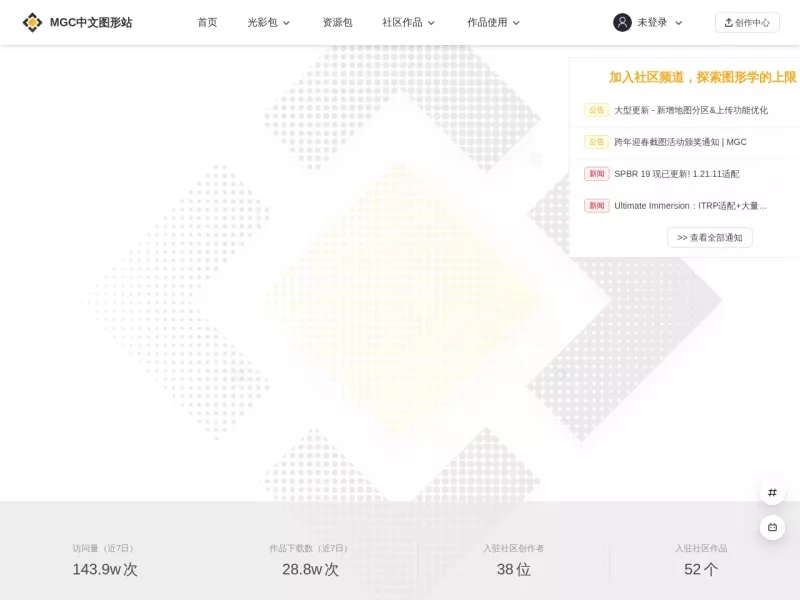Click the MGC diamond logo icon
This screenshot has width=800, height=600.
click(32, 22)
